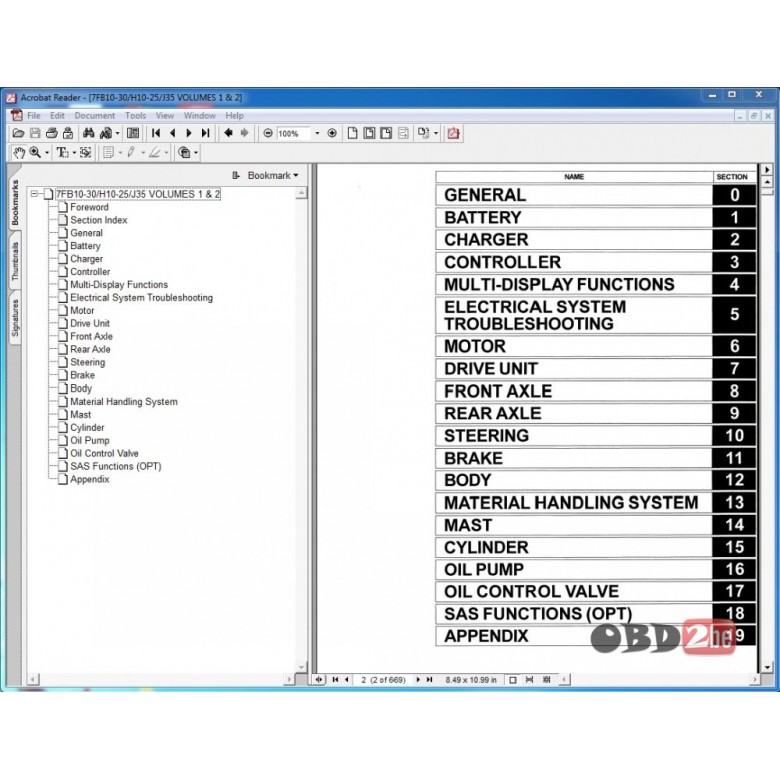Open the Help menu

[234, 116]
